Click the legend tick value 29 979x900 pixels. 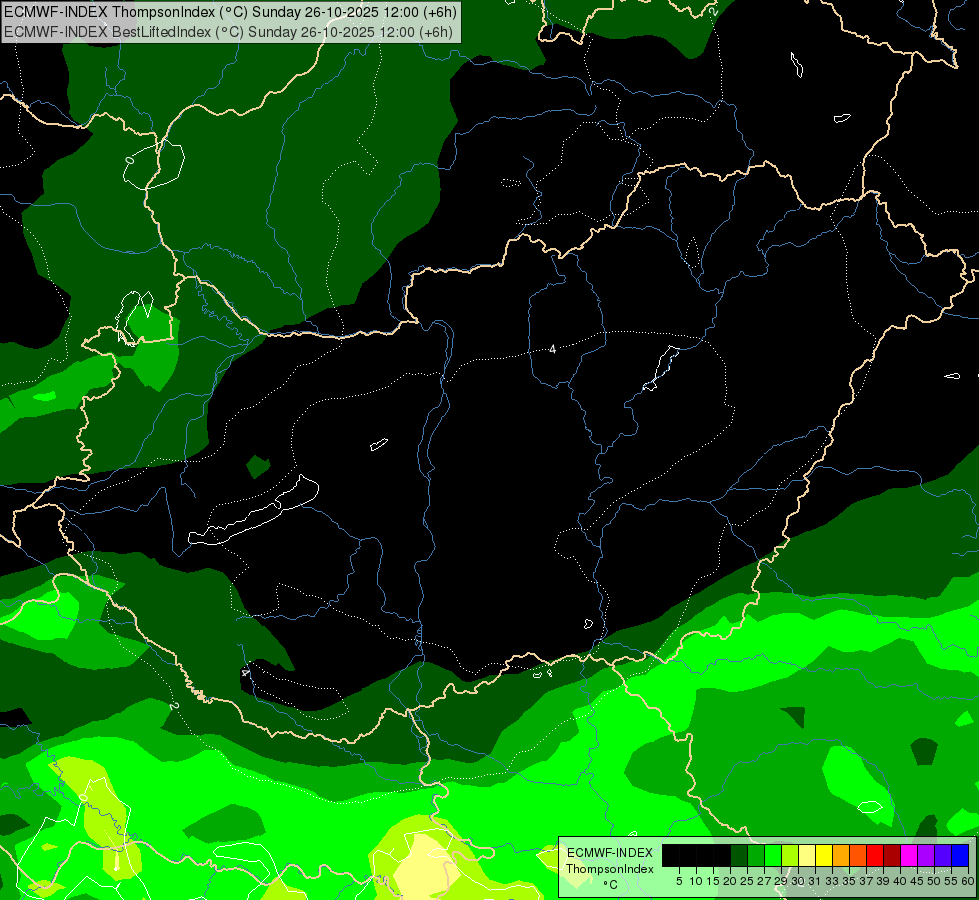pos(781,881)
